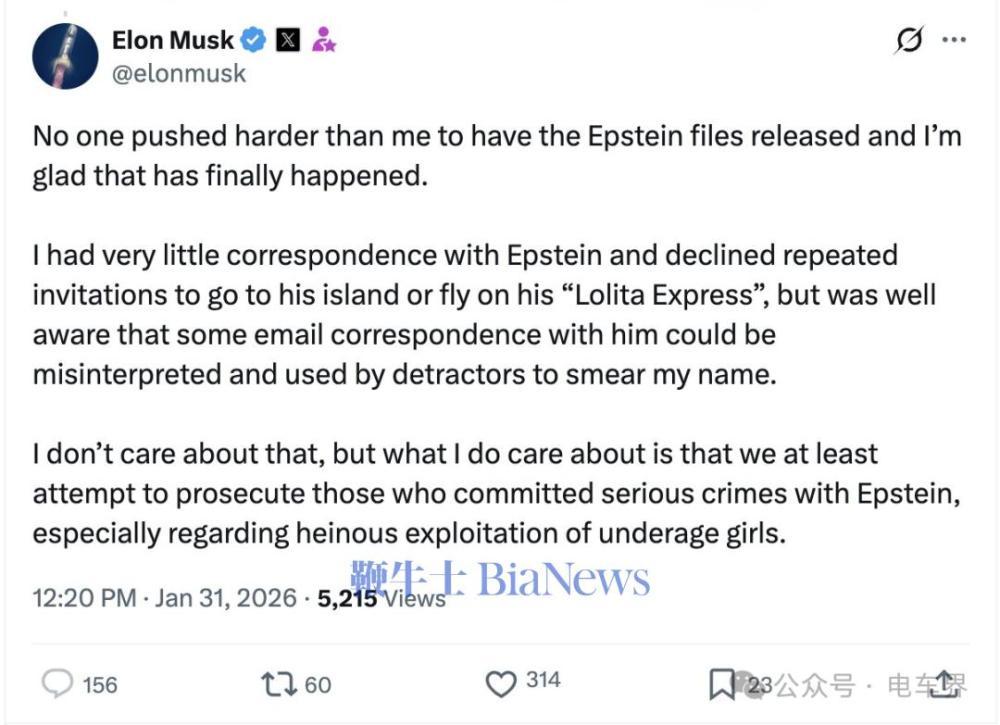1000x725 pixels.
Task: Click the @elonmusk handle
Action: 179,74
